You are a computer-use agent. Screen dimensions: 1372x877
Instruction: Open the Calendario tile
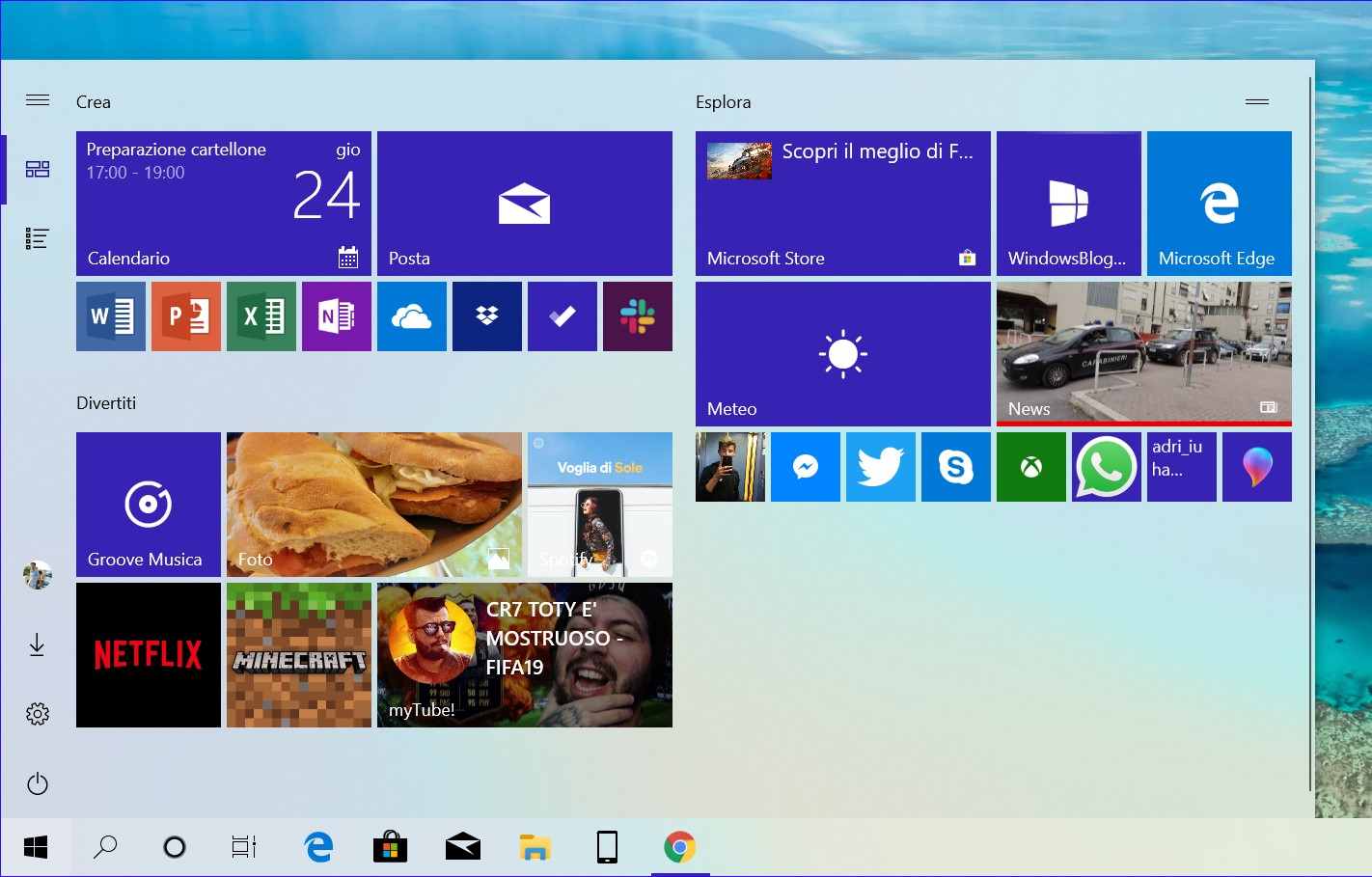coord(224,204)
